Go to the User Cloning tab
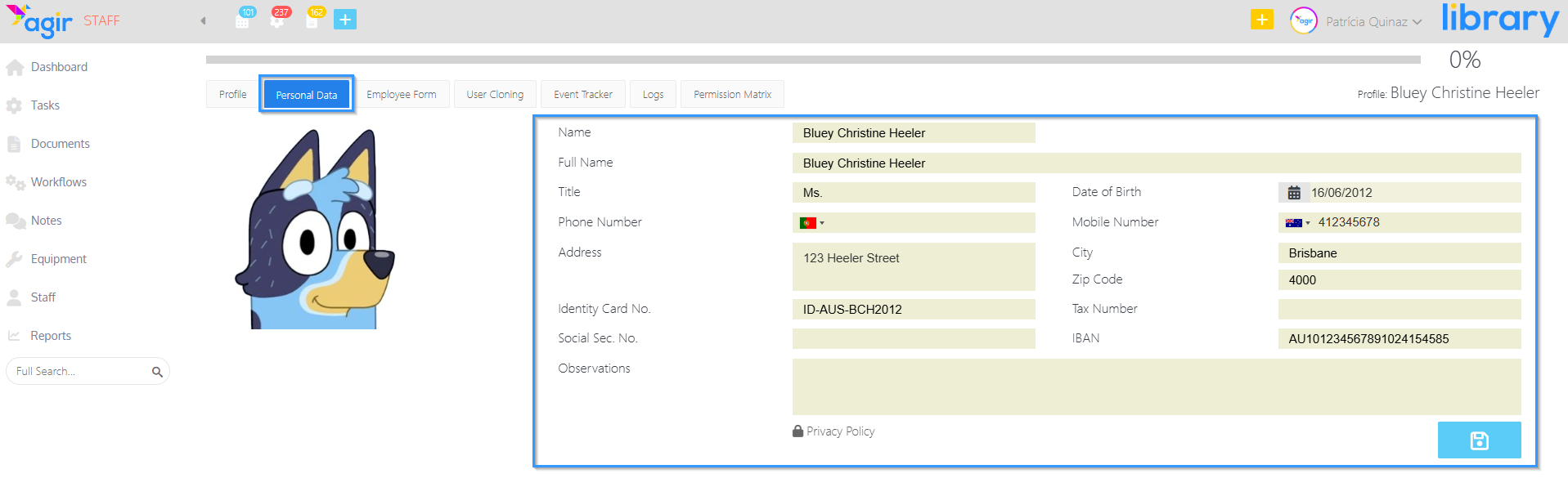The image size is (1568, 487). (495, 94)
